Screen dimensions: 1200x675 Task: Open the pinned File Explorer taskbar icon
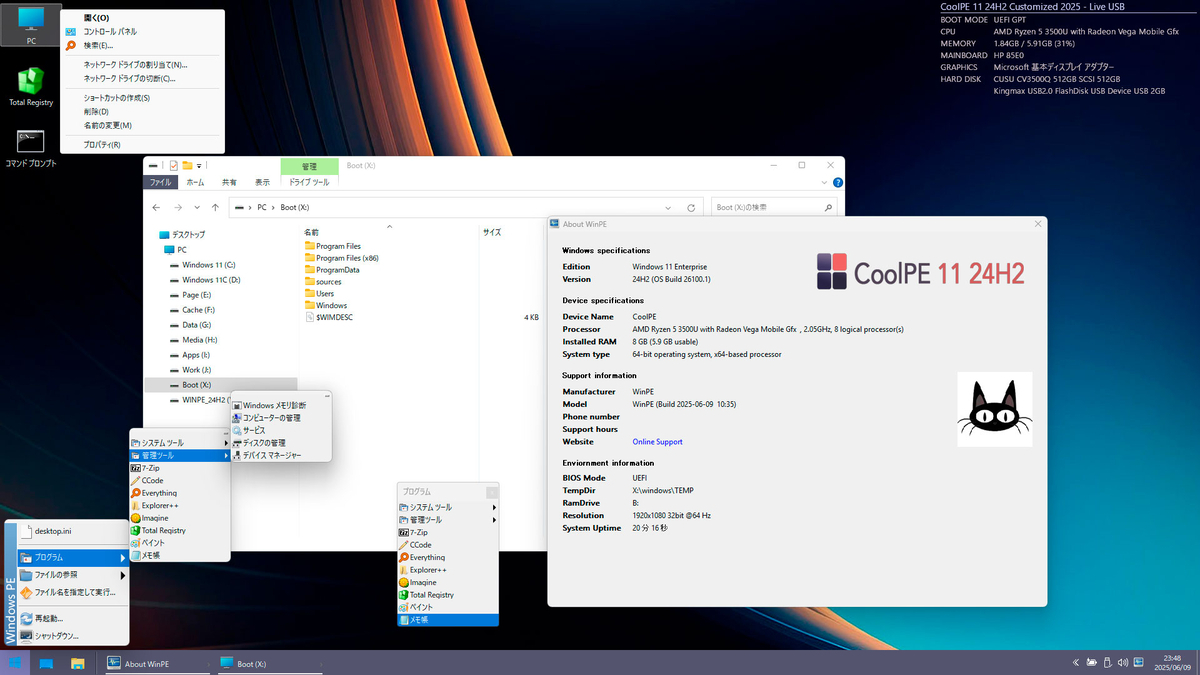point(77,663)
